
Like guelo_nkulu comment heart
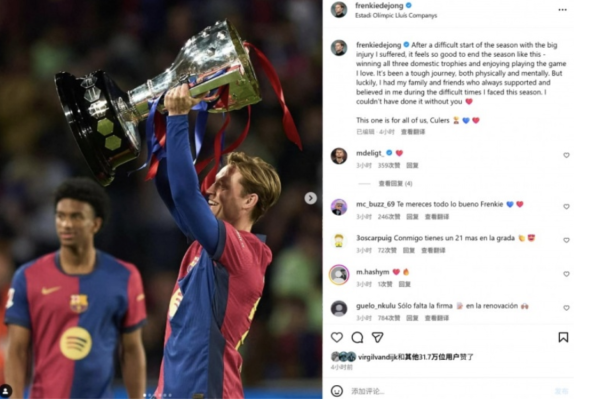coord(566,308)
